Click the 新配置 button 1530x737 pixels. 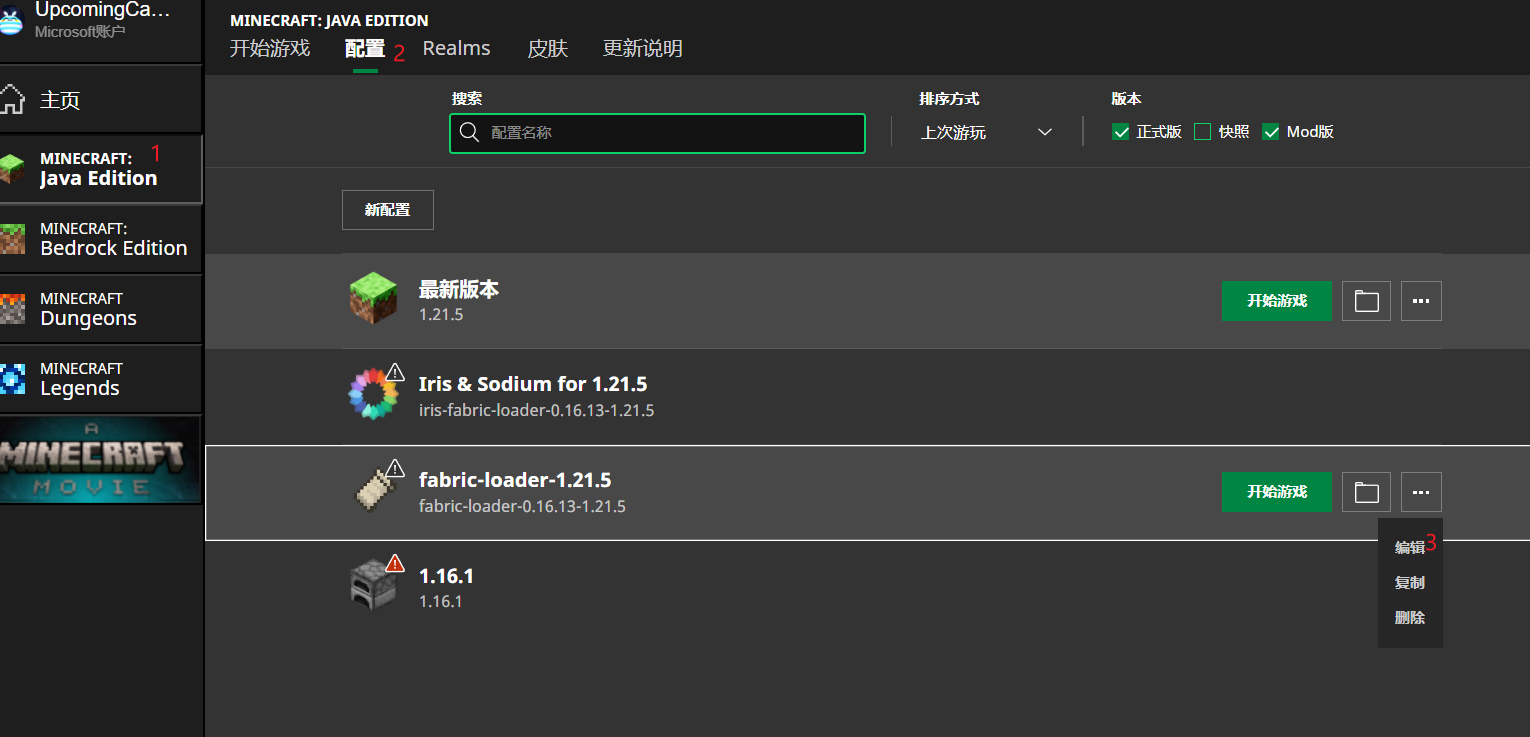[387, 210]
